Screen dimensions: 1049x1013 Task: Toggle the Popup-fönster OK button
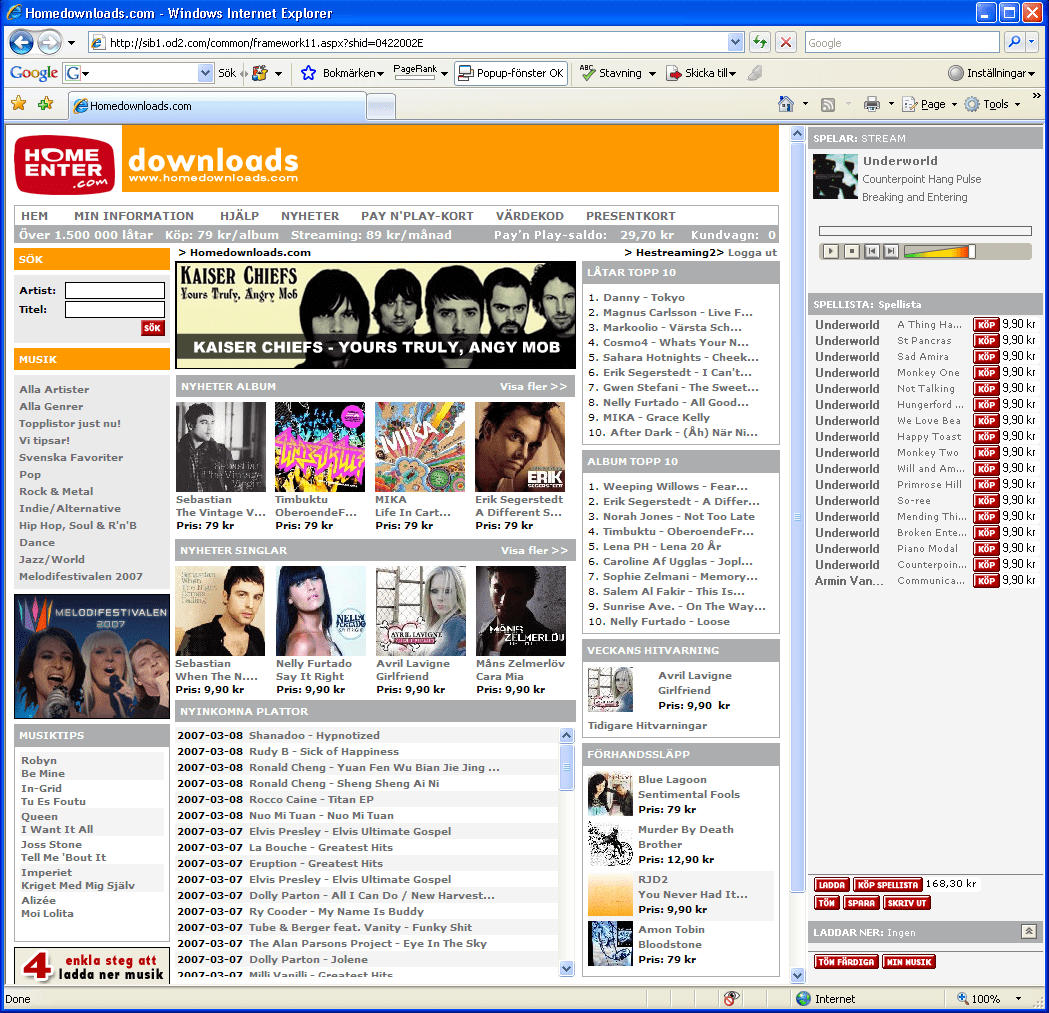coord(512,73)
